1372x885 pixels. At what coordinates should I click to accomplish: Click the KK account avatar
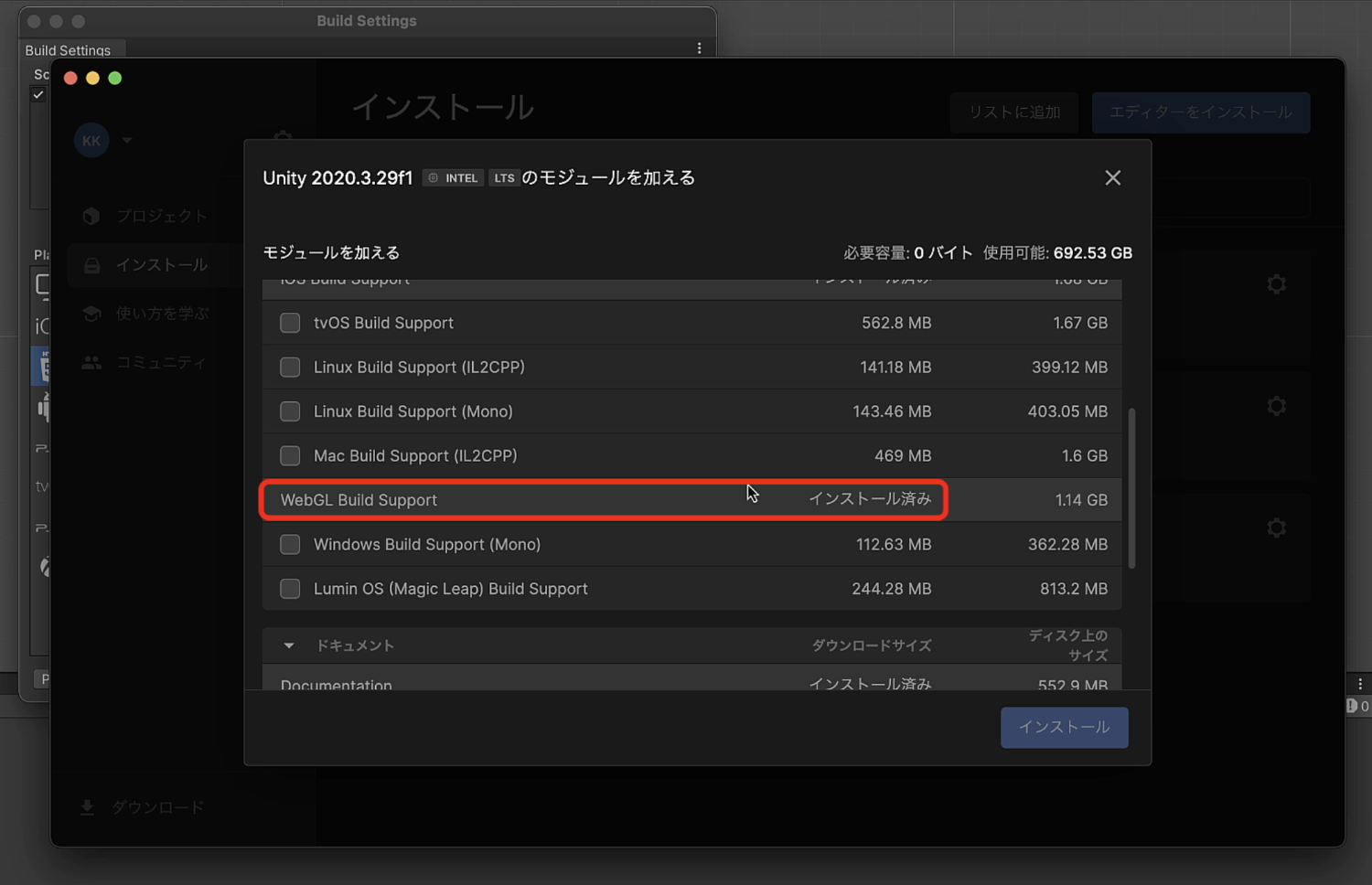click(91, 140)
